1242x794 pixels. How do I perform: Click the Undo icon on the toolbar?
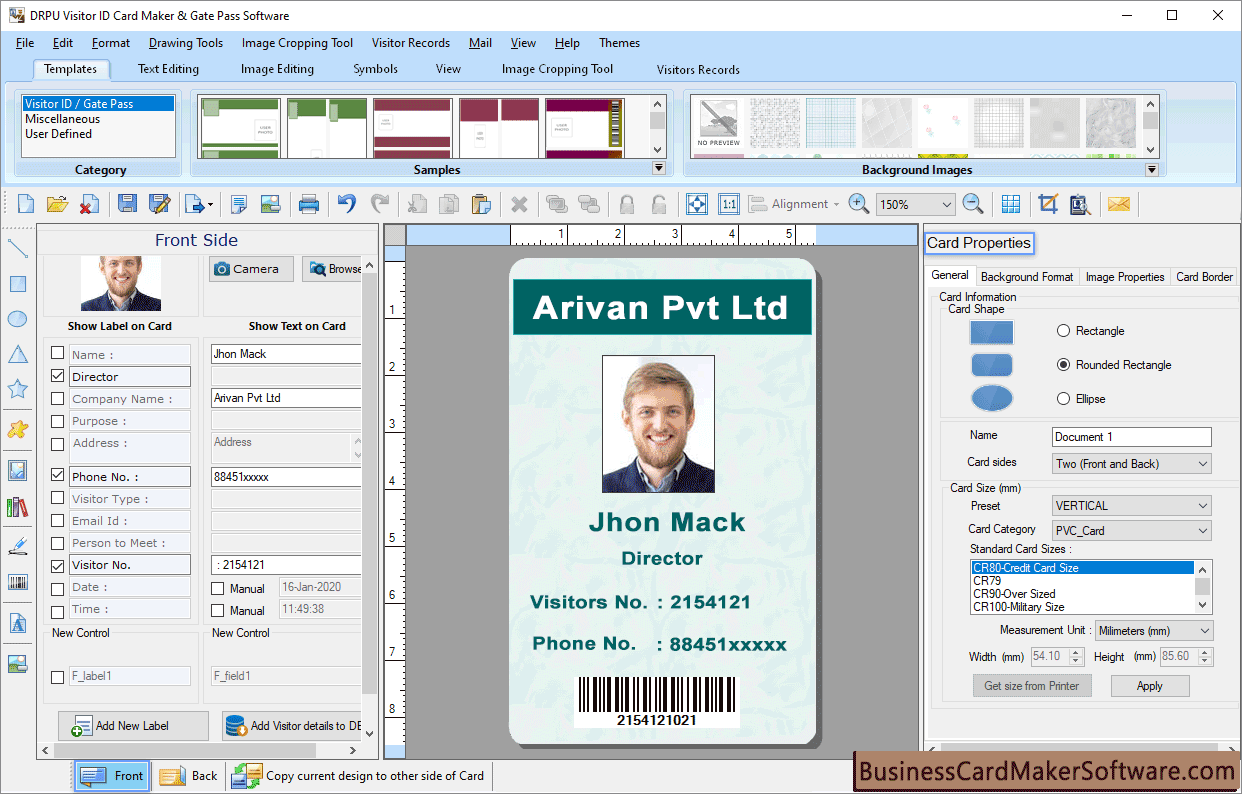coord(346,204)
